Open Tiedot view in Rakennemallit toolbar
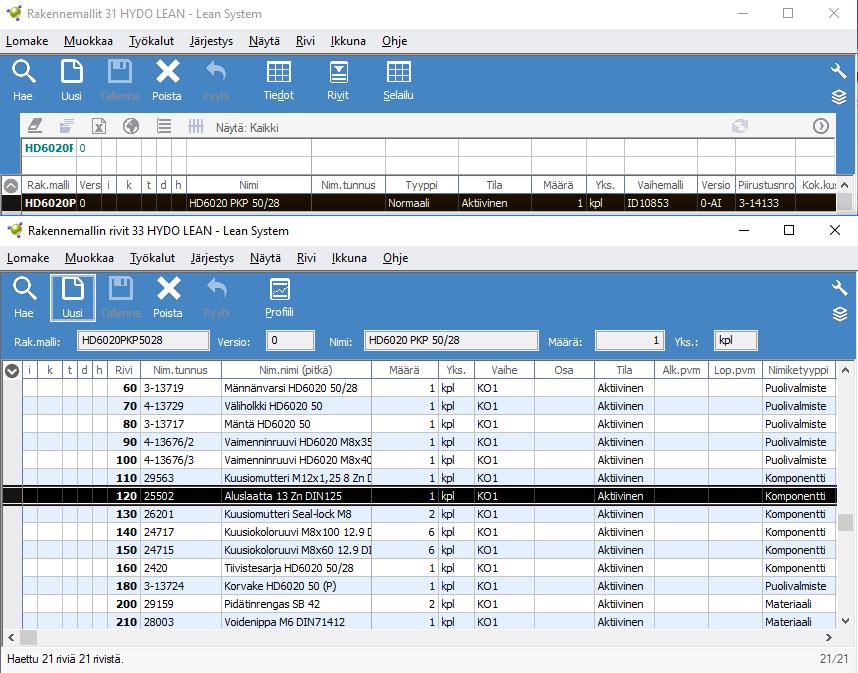 tap(279, 80)
